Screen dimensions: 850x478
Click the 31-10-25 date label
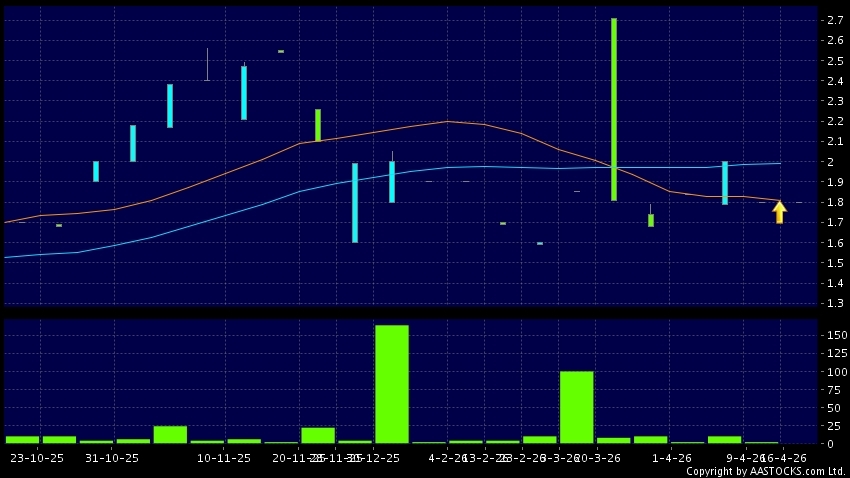(x=111, y=458)
